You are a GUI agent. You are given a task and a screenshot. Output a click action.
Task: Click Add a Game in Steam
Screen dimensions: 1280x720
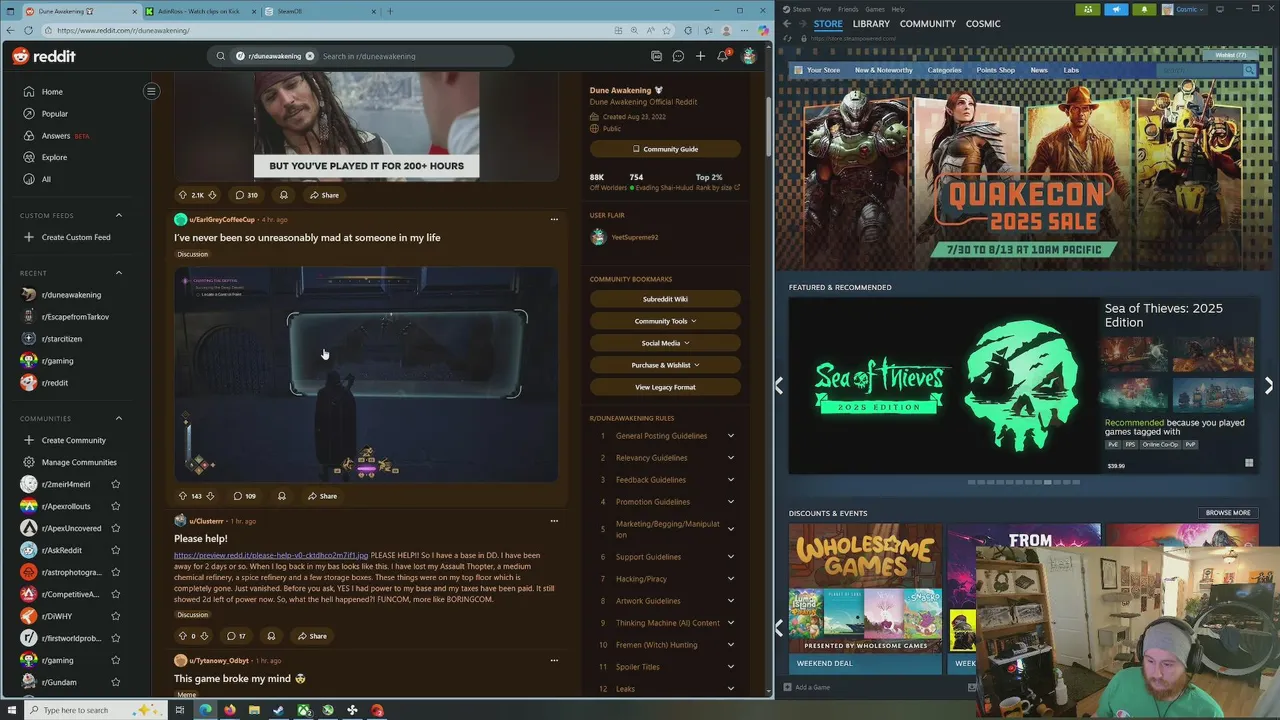click(807, 687)
